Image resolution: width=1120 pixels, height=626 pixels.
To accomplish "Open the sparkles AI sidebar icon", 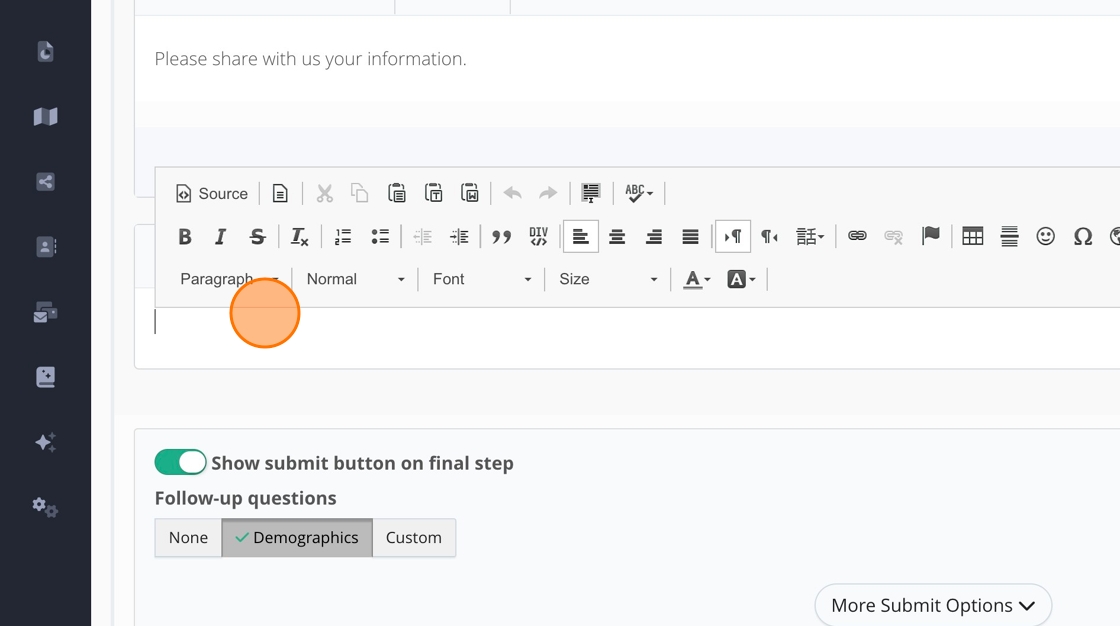I will pyautogui.click(x=46, y=442).
